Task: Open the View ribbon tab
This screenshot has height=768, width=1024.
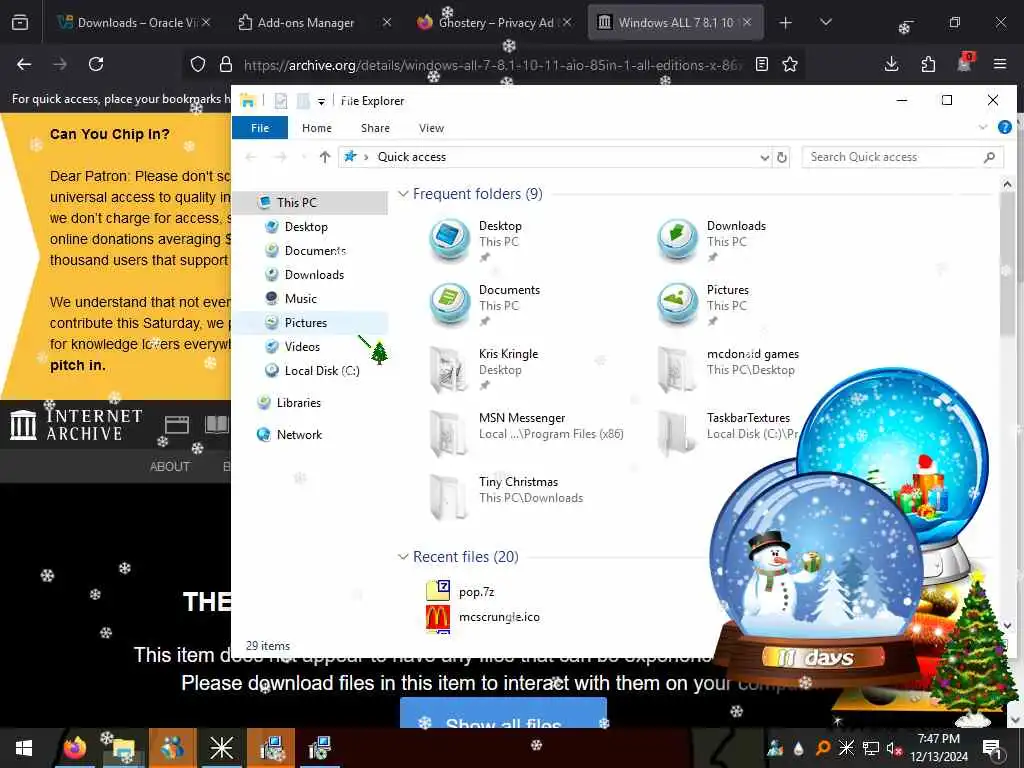Action: pos(431,128)
